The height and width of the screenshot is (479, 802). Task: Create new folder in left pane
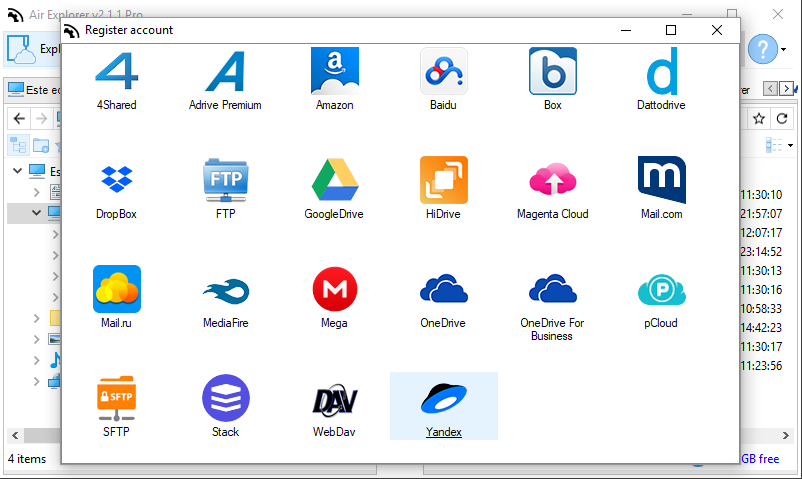coord(41,145)
